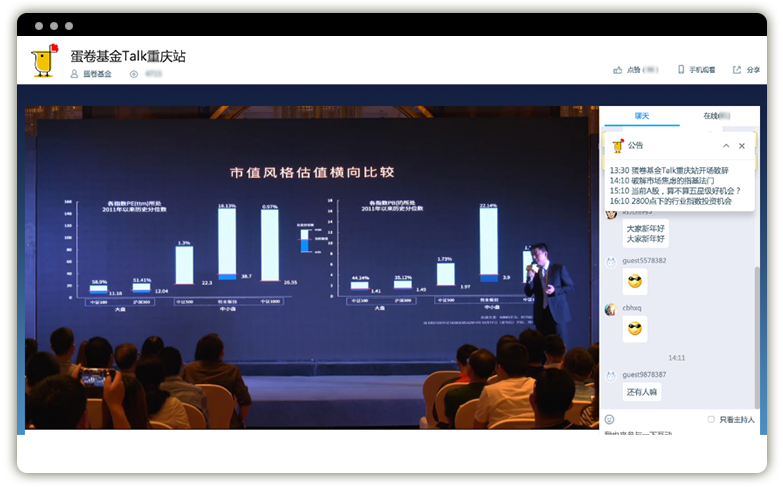This screenshot has height=487, width=783.
Task: Click the yellow egg-roll channel logo
Action: point(43,62)
